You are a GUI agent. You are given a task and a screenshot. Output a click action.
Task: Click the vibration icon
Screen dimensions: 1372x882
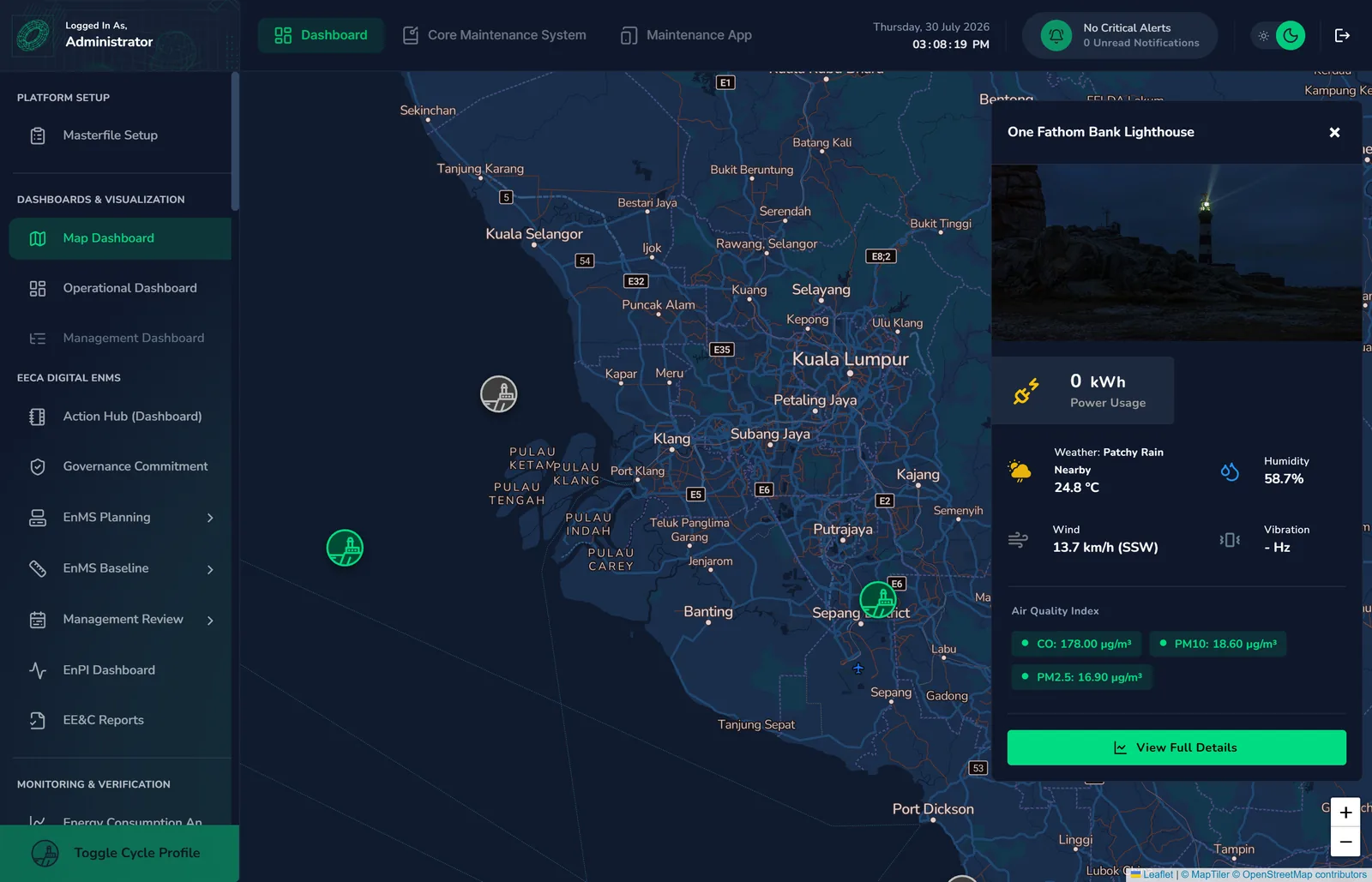(x=1230, y=540)
